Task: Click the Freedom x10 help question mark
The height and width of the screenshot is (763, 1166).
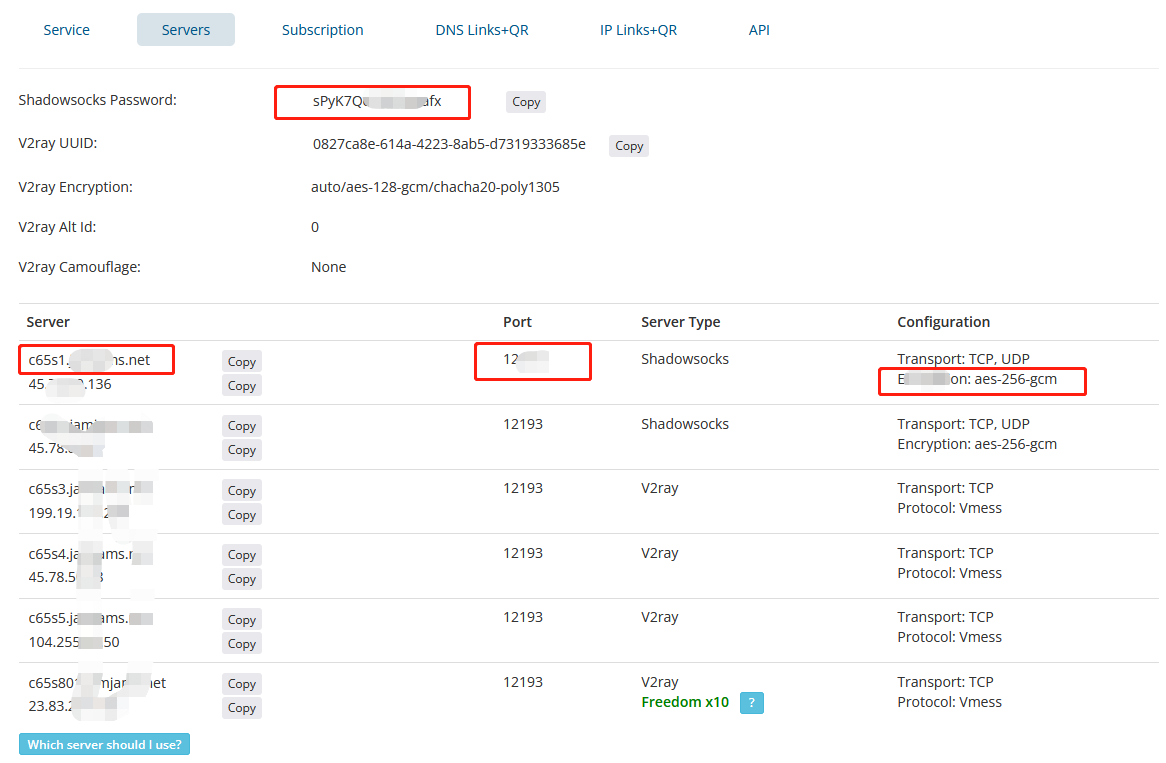Action: (x=752, y=703)
